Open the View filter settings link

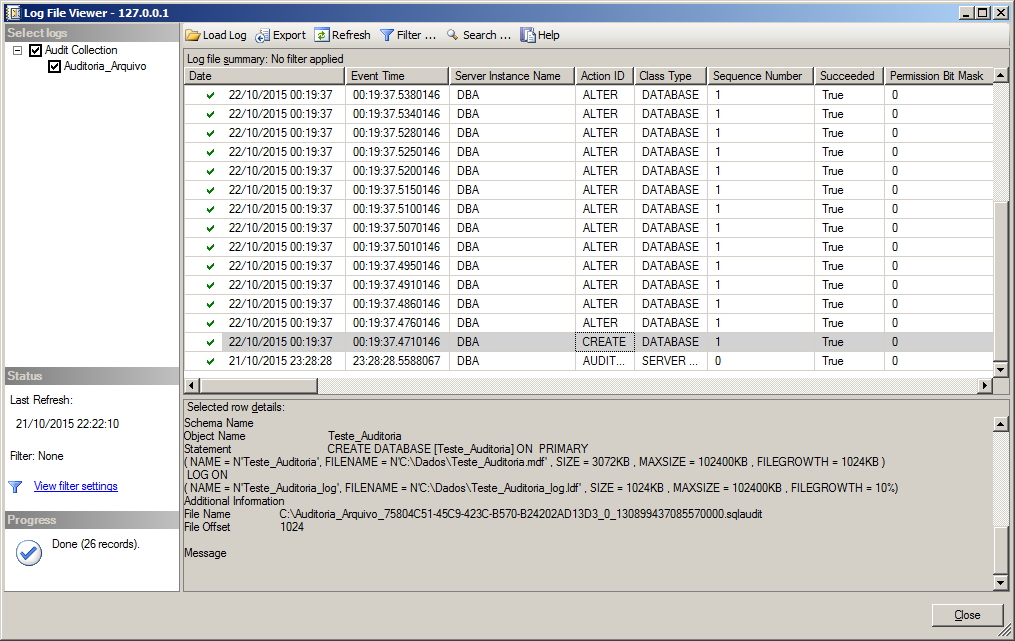point(76,486)
